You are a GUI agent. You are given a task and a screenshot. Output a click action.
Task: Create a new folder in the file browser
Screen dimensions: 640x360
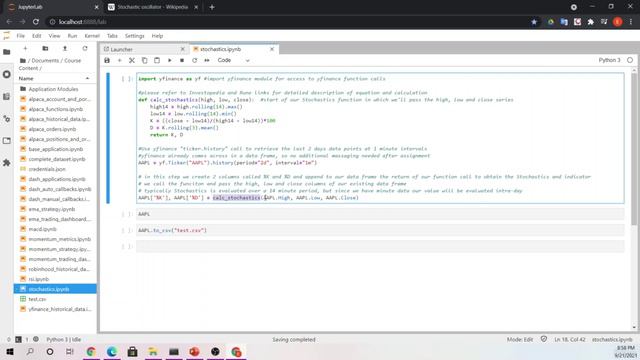tap(45, 49)
